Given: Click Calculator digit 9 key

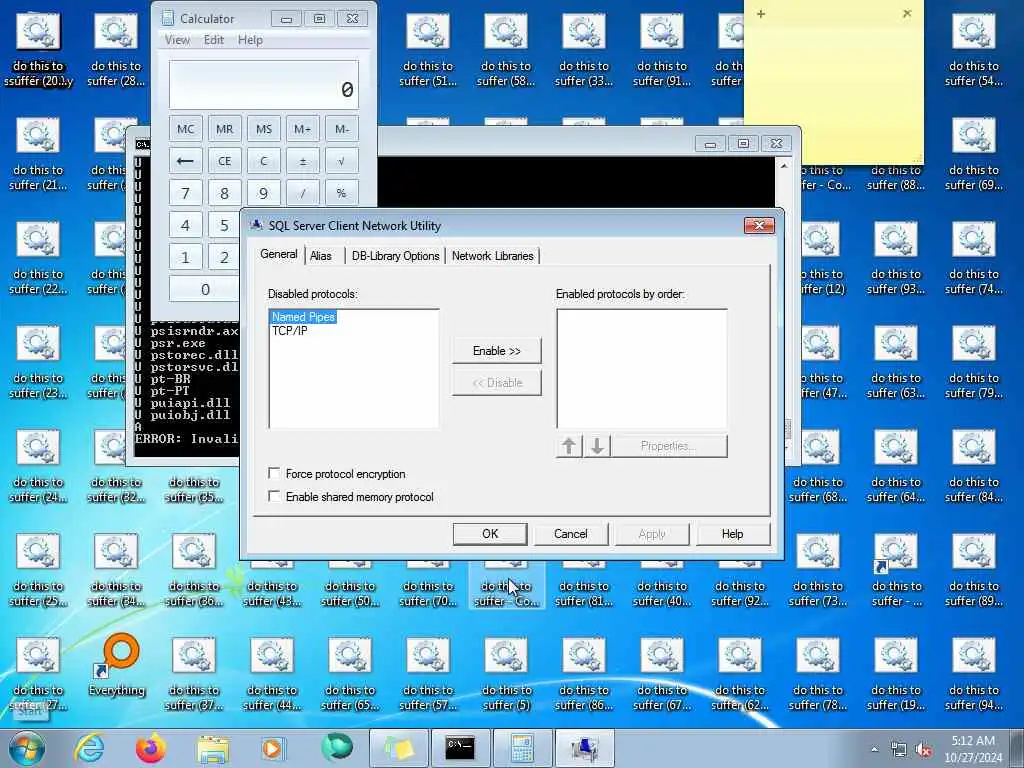Looking at the screenshot, I should 264,193.
